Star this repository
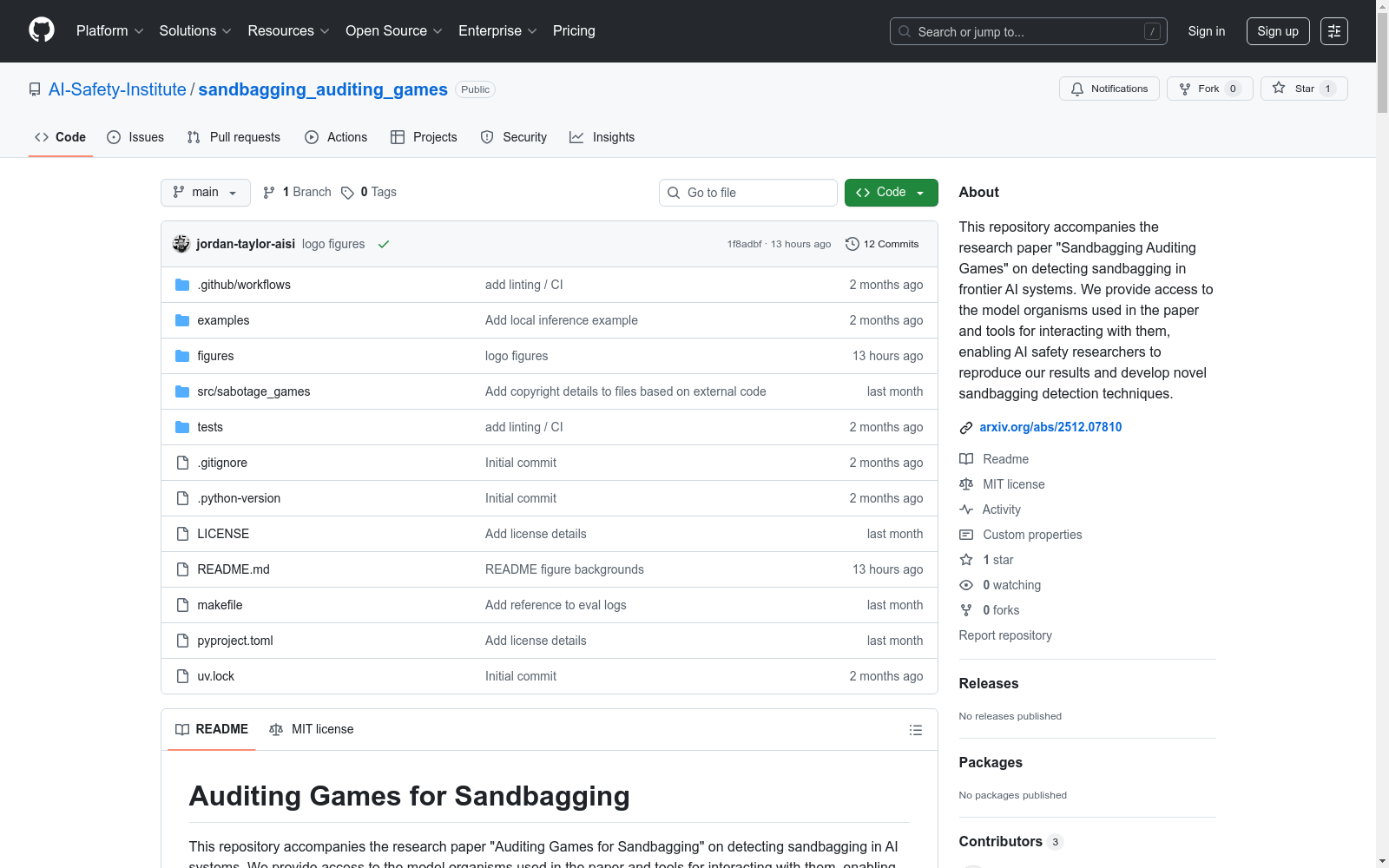Screen dimensions: 1389x868 [1304, 89]
